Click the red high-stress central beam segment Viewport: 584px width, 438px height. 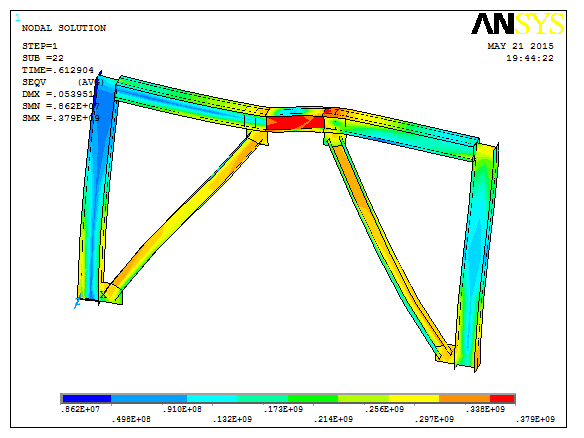pos(295,123)
